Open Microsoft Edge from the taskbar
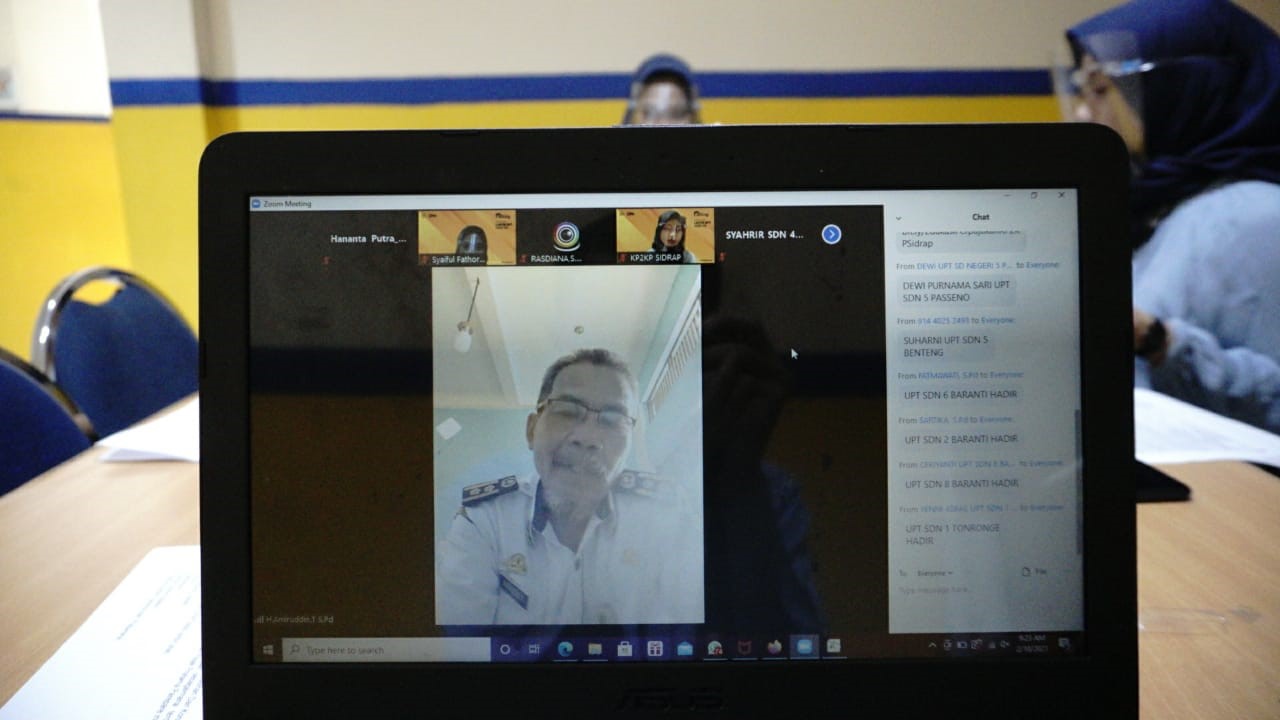The height and width of the screenshot is (720, 1280). tap(565, 649)
